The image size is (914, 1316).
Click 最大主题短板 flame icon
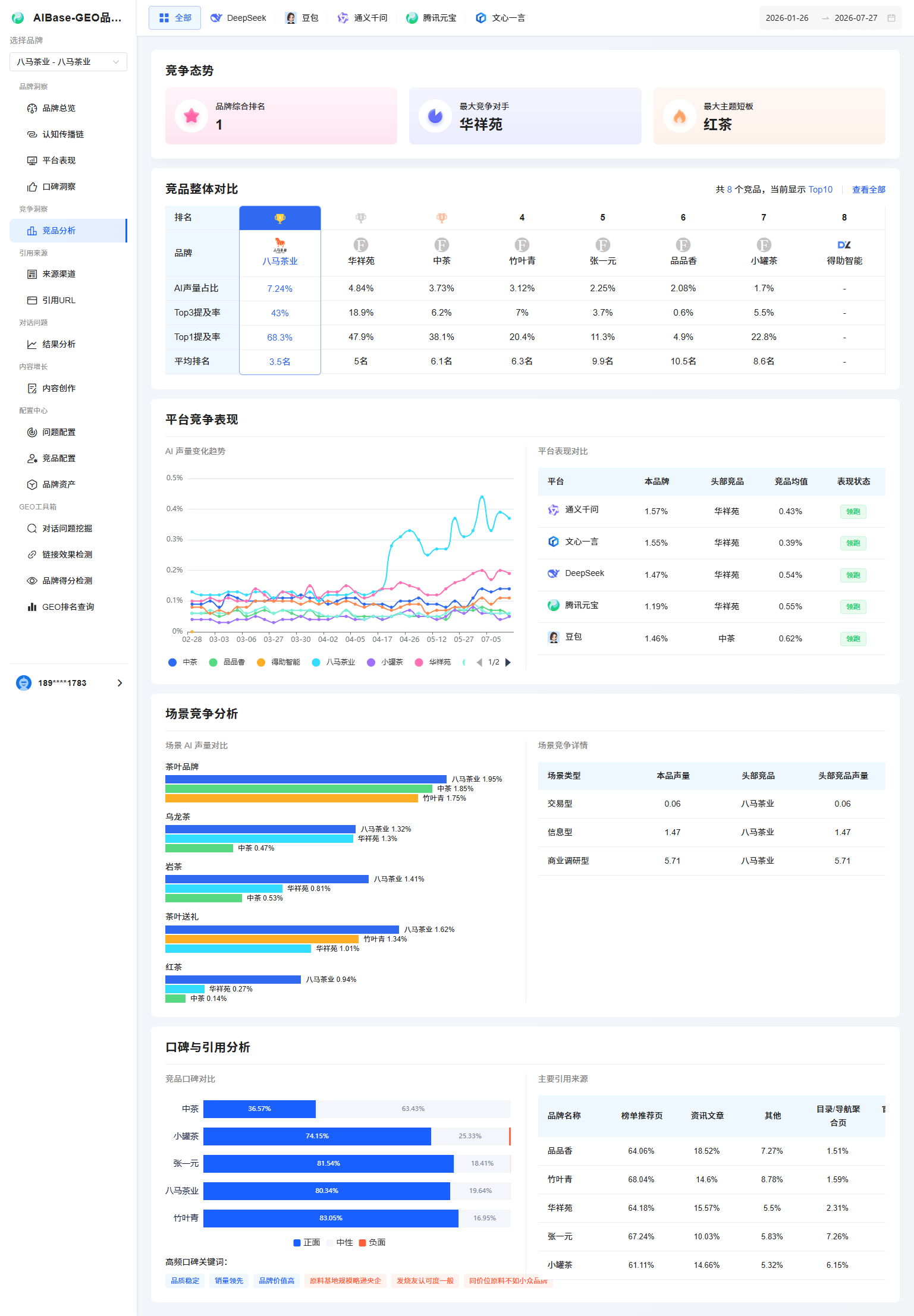[680, 116]
